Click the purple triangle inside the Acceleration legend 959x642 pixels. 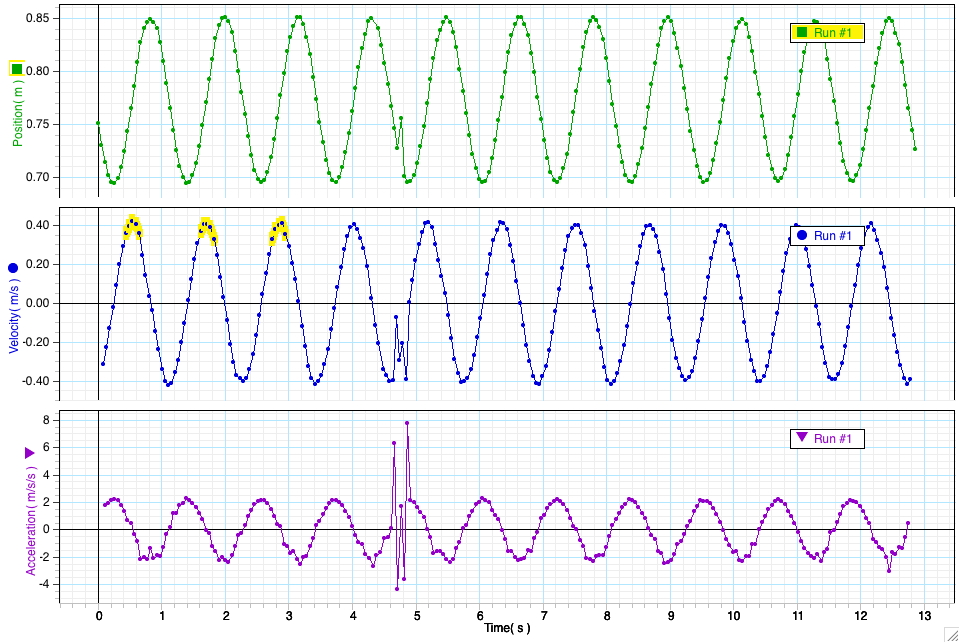(x=802, y=437)
